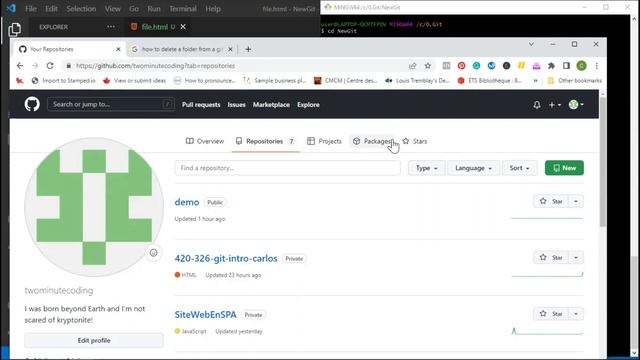Toggle Chrome side panel icon
The height and width of the screenshot is (360, 640).
tap(566, 66)
